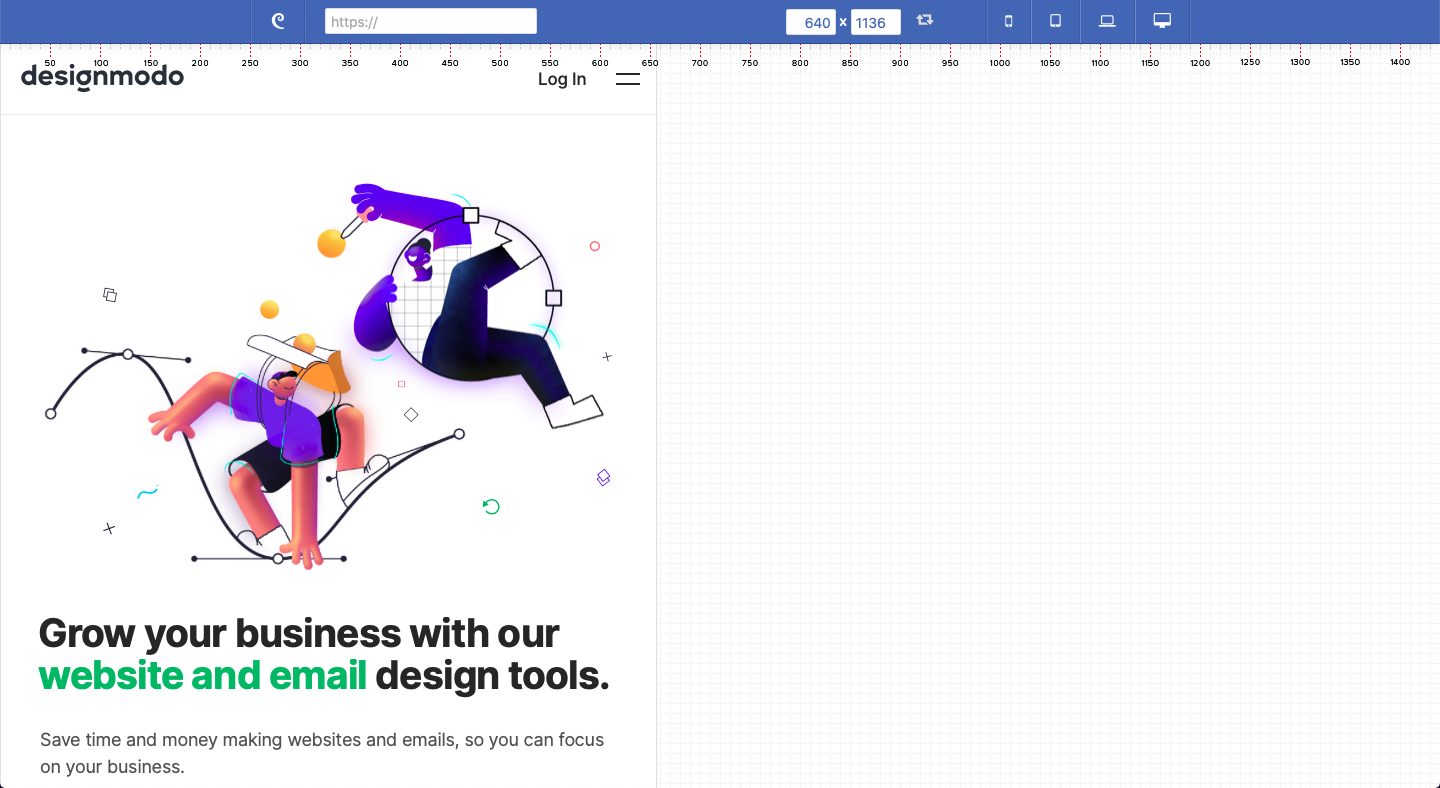Click the swirl logo icon in the toolbar

(x=278, y=21)
